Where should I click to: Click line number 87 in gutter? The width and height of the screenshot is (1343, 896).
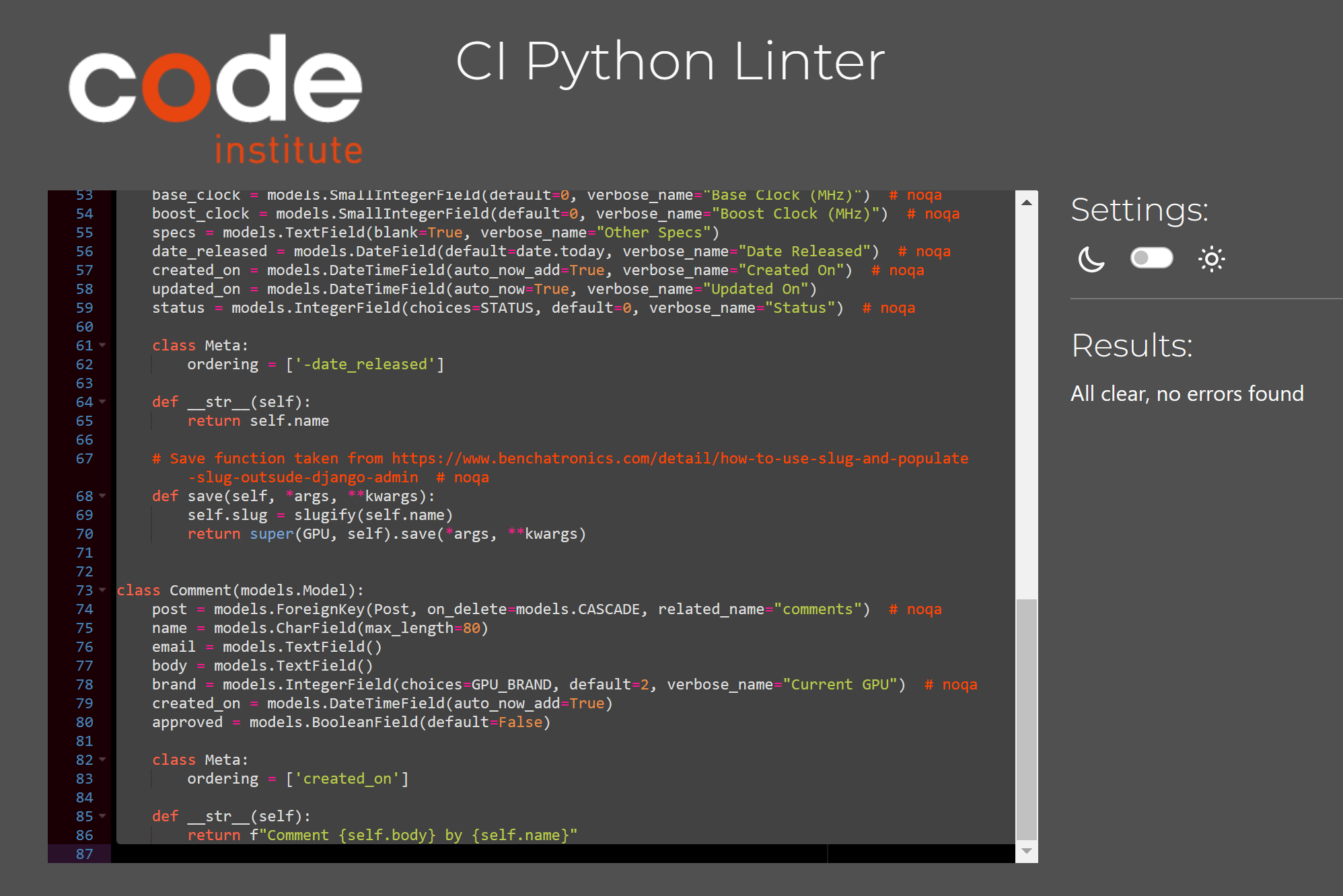pyautogui.click(x=84, y=854)
